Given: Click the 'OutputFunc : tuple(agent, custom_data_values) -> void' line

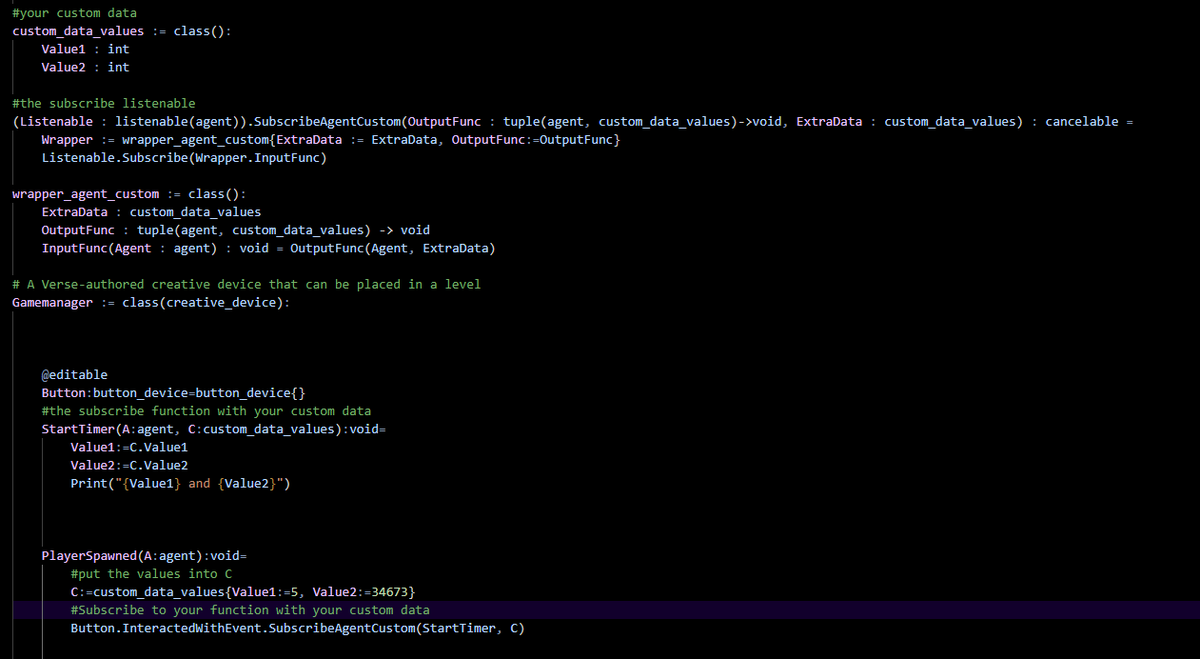Looking at the screenshot, I should pyautogui.click(x=236, y=229).
